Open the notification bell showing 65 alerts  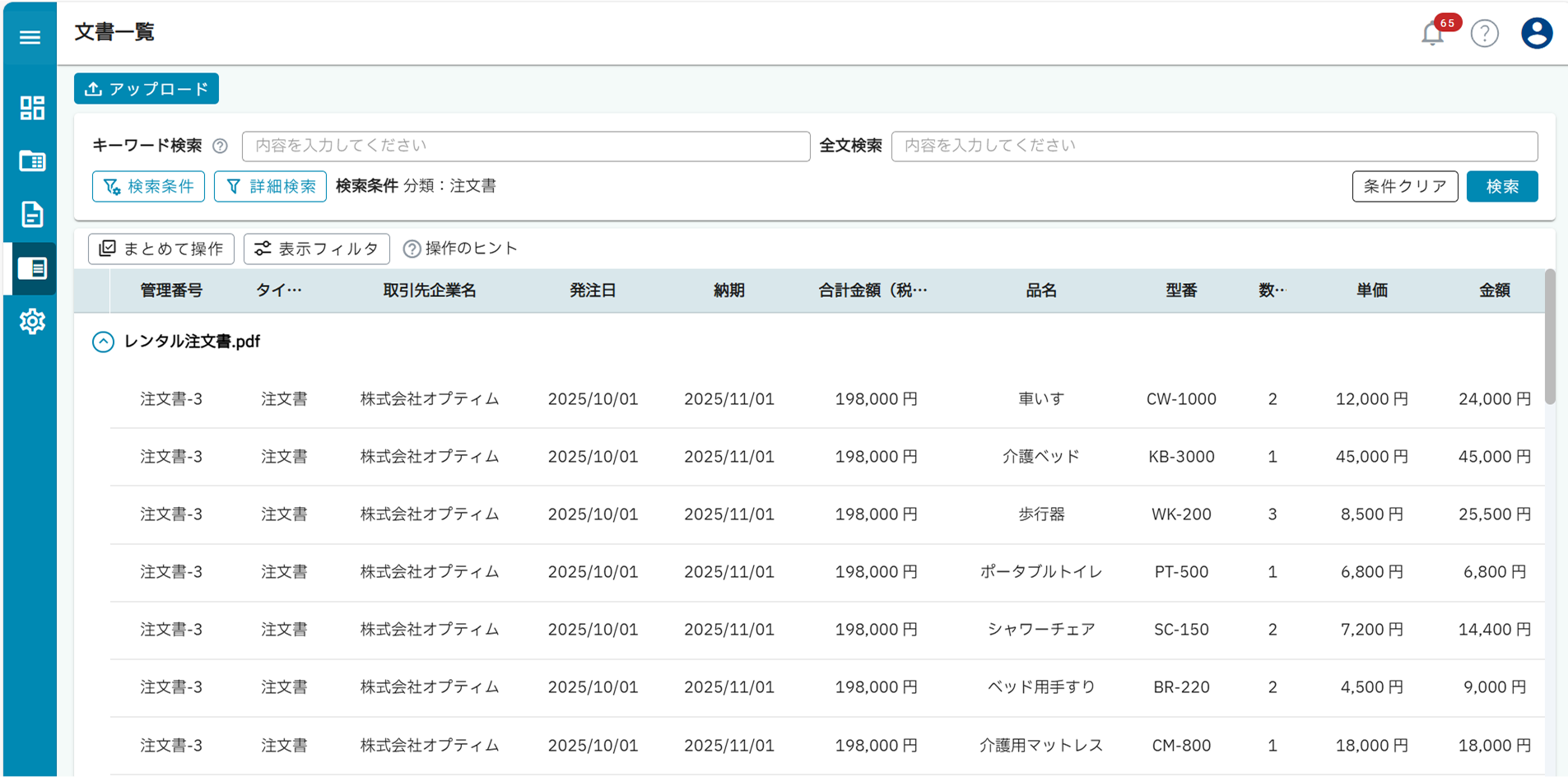coord(1432,35)
